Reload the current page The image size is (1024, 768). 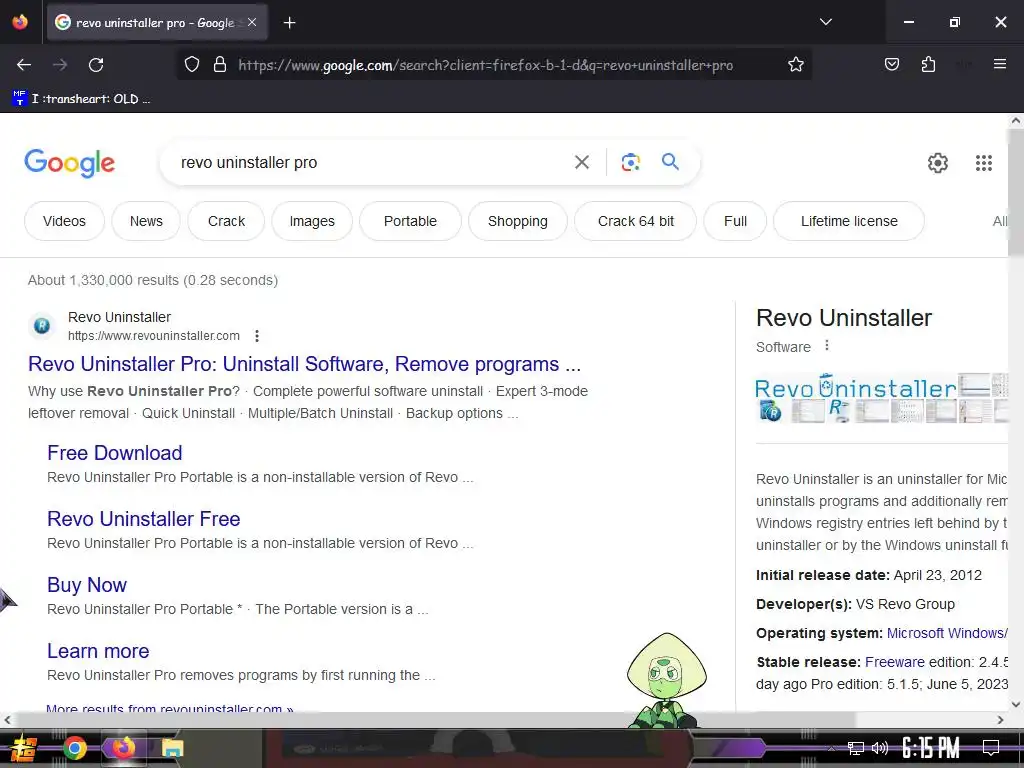click(96, 65)
